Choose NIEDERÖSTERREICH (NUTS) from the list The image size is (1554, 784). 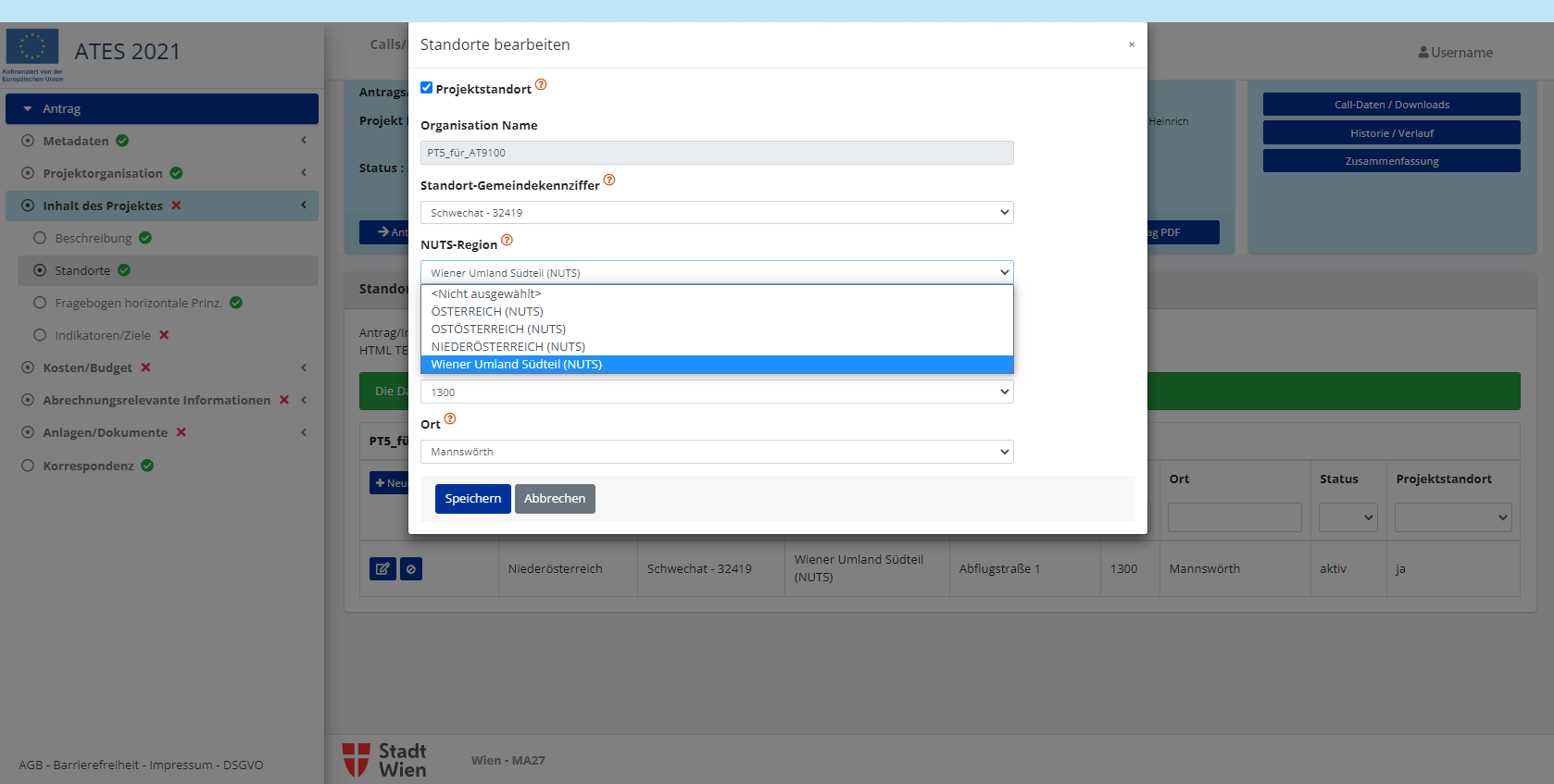(508, 347)
